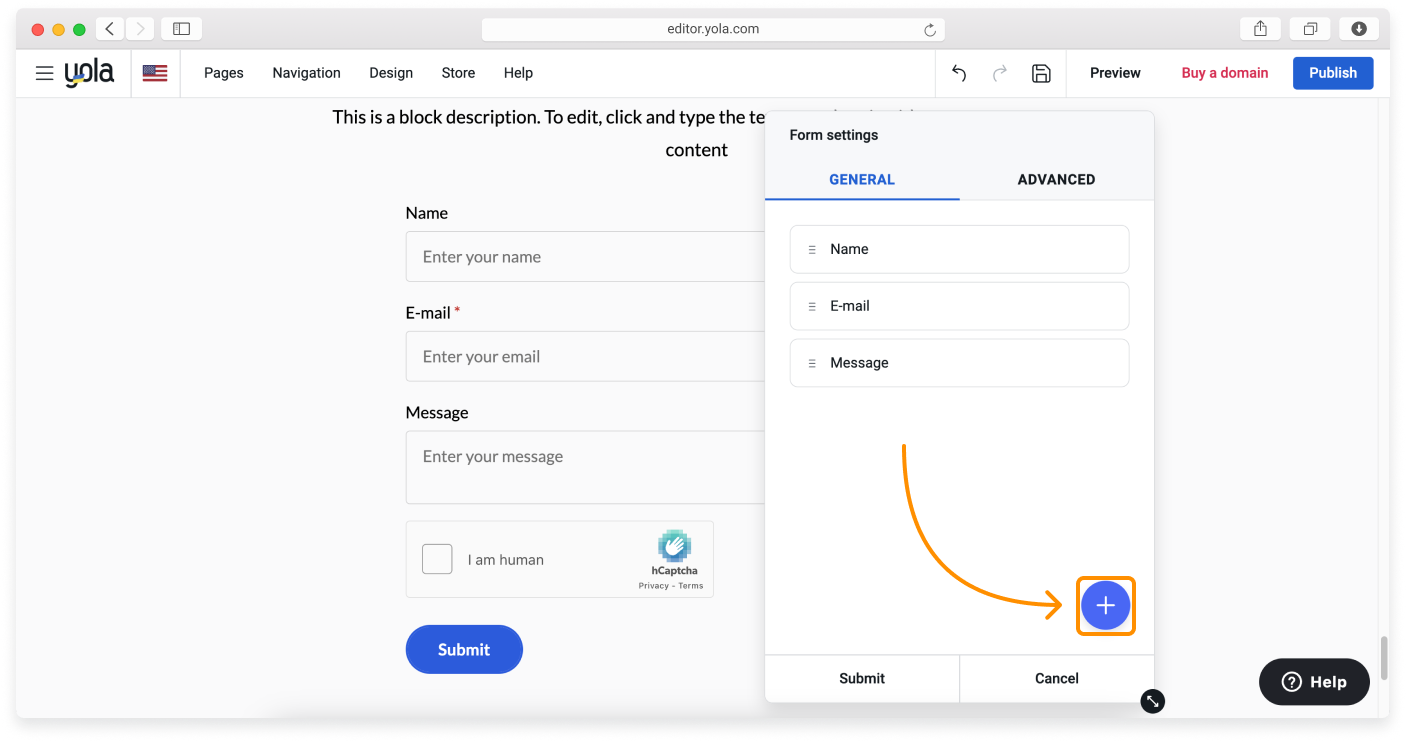The width and height of the screenshot is (1406, 742).
Task: Switch to the ADVANCED tab in Form settings
Action: coord(1056,179)
